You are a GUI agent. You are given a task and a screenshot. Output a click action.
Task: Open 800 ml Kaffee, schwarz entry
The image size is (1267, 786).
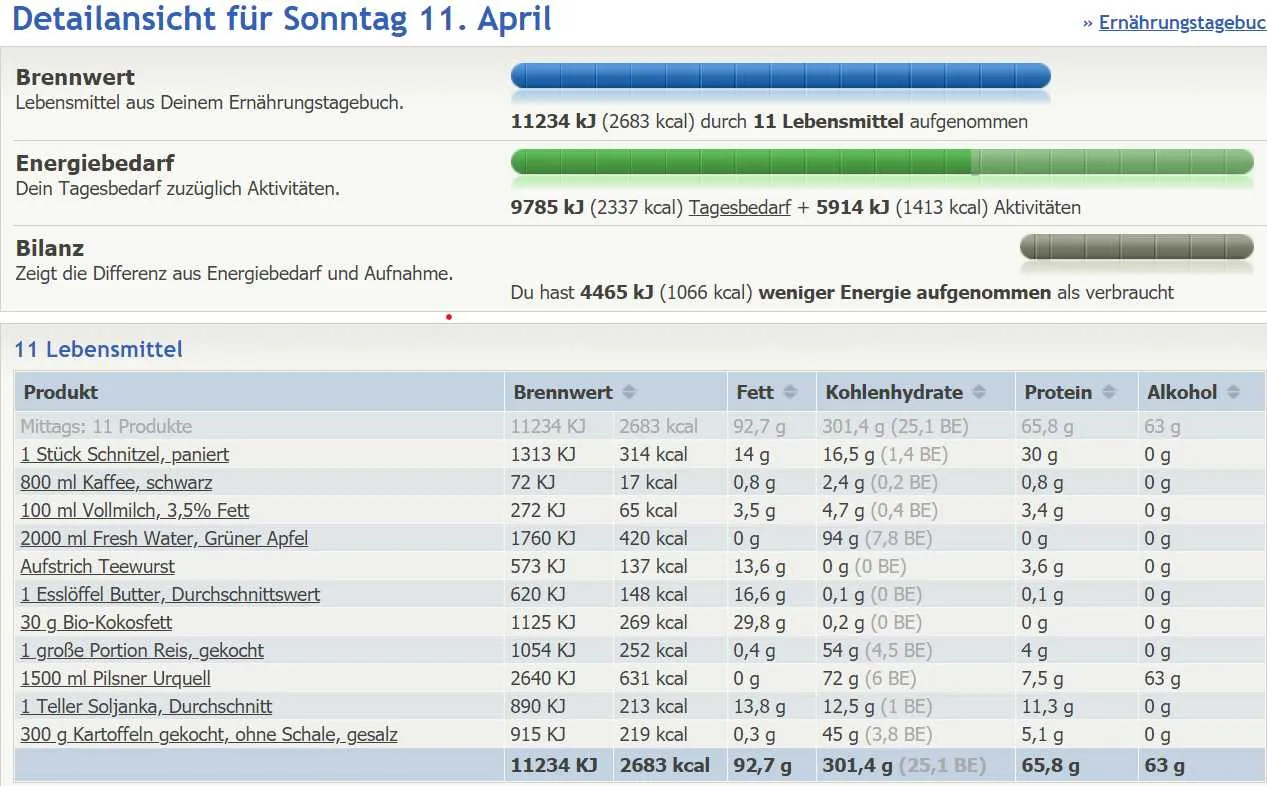pyautogui.click(x=116, y=482)
